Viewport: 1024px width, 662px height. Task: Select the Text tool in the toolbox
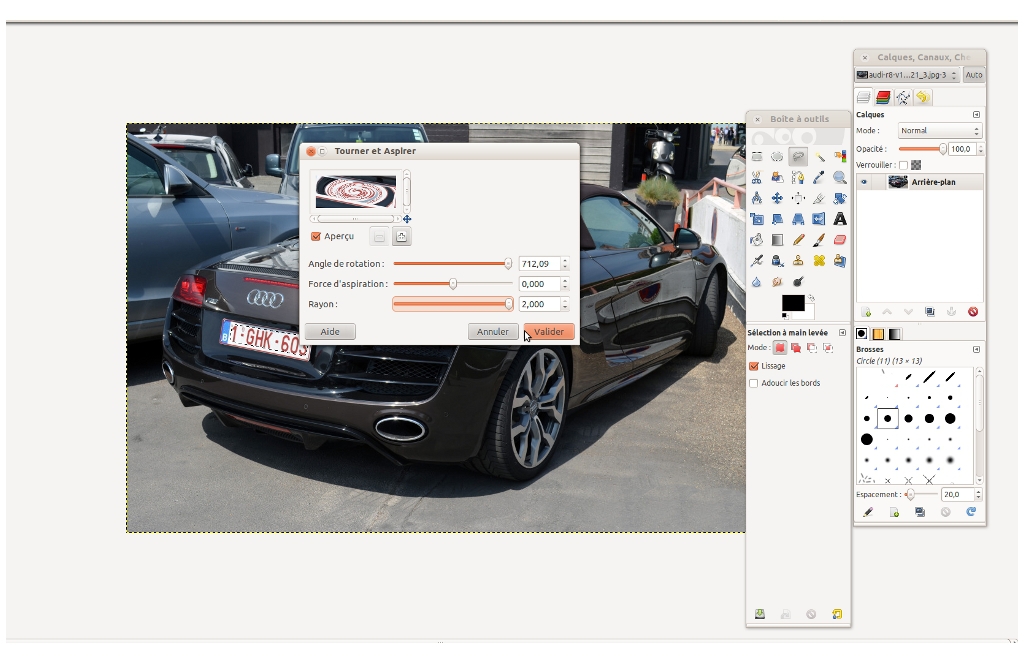840,219
